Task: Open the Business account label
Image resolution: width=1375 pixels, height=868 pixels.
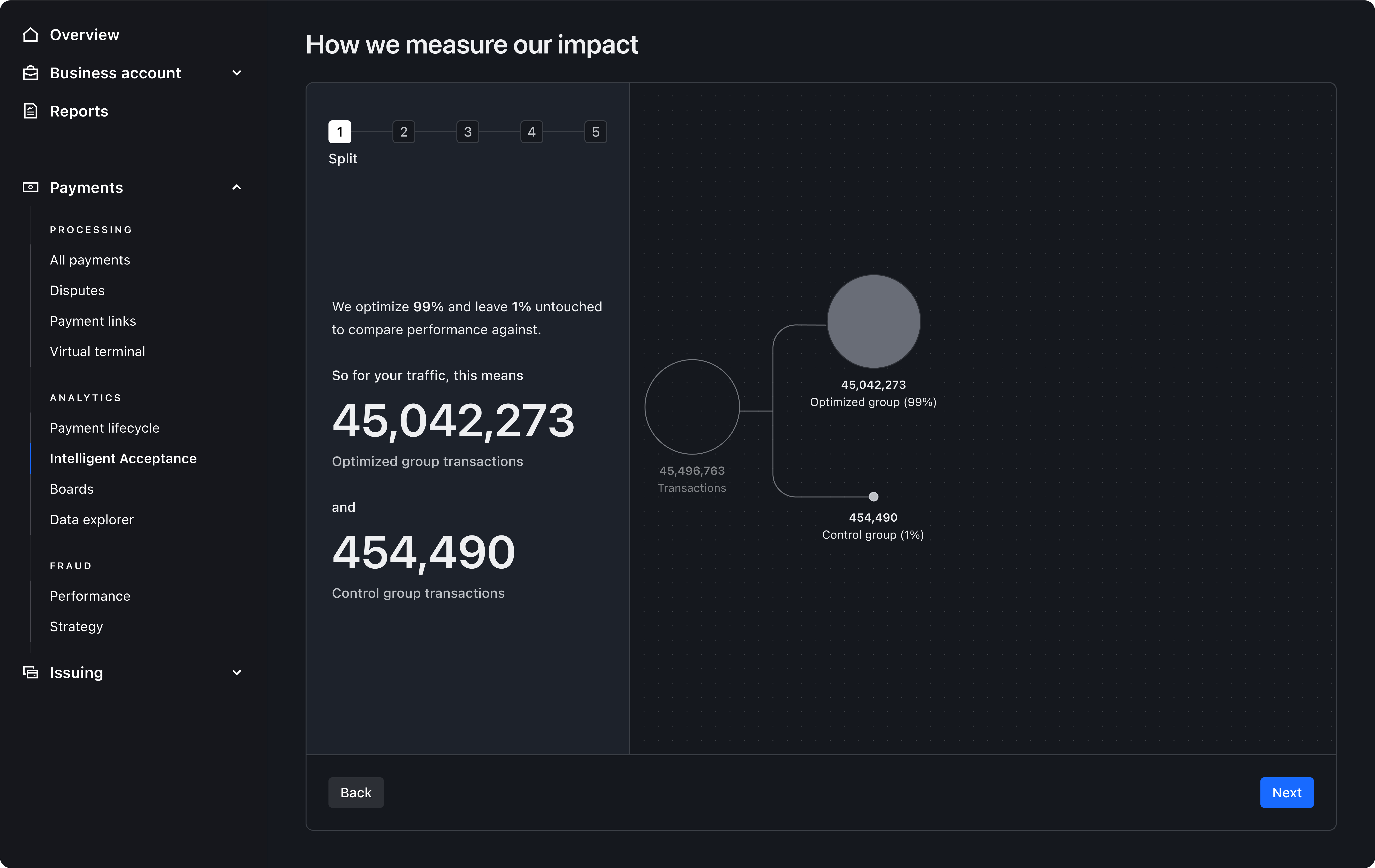Action: 115,73
